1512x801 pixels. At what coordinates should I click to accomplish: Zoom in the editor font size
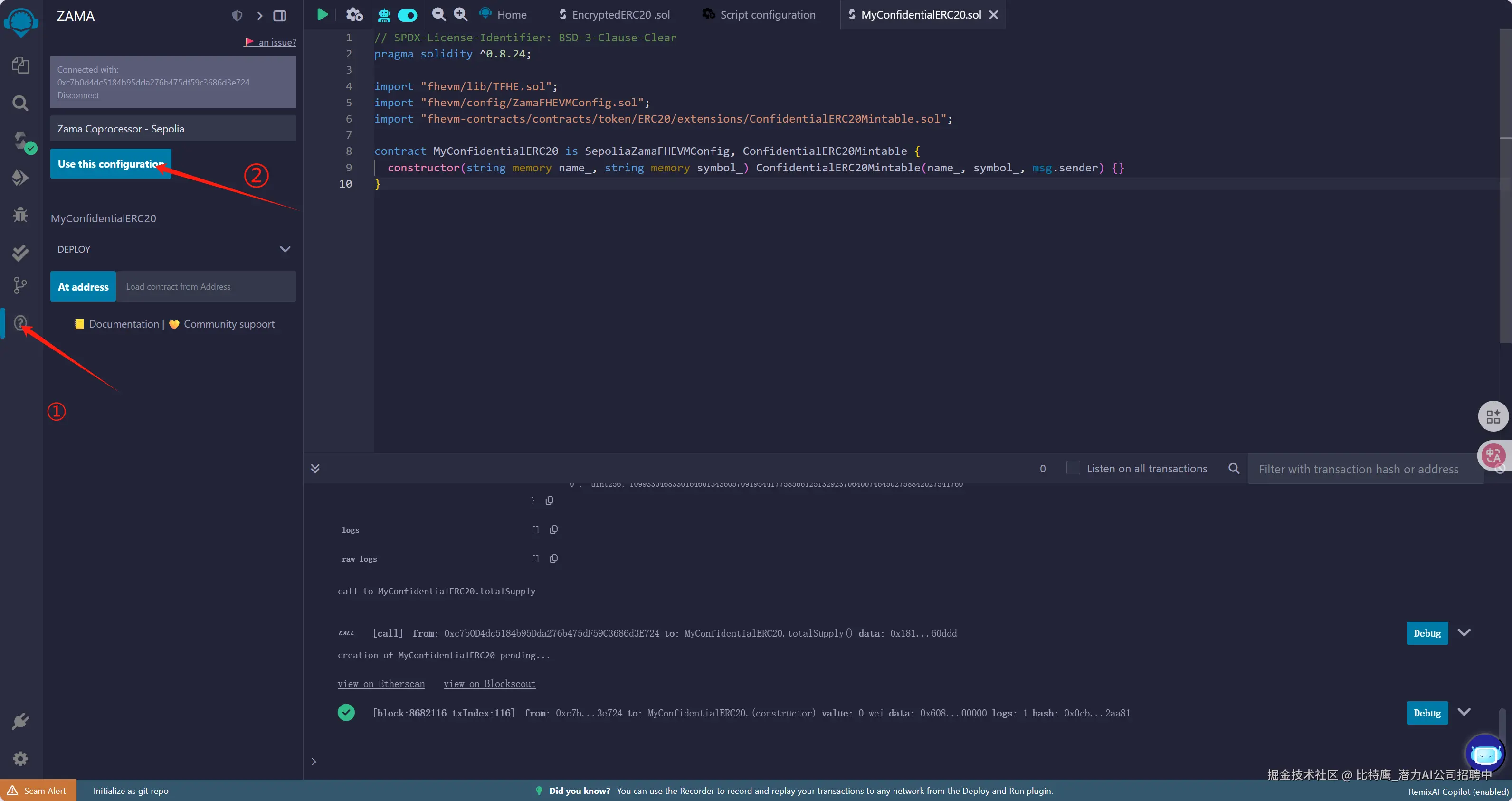461,15
